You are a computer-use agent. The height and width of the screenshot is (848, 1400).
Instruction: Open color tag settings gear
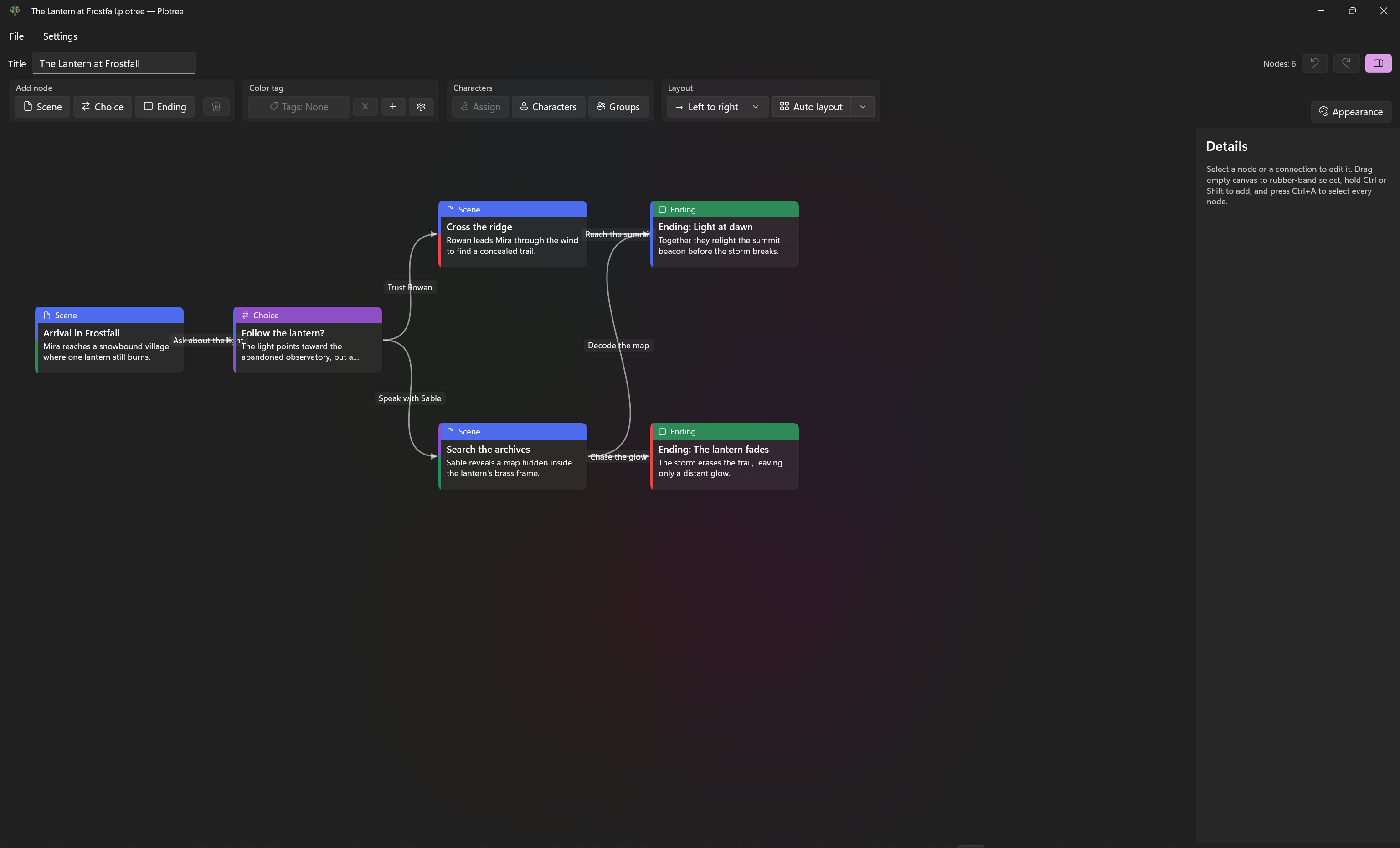(421, 107)
